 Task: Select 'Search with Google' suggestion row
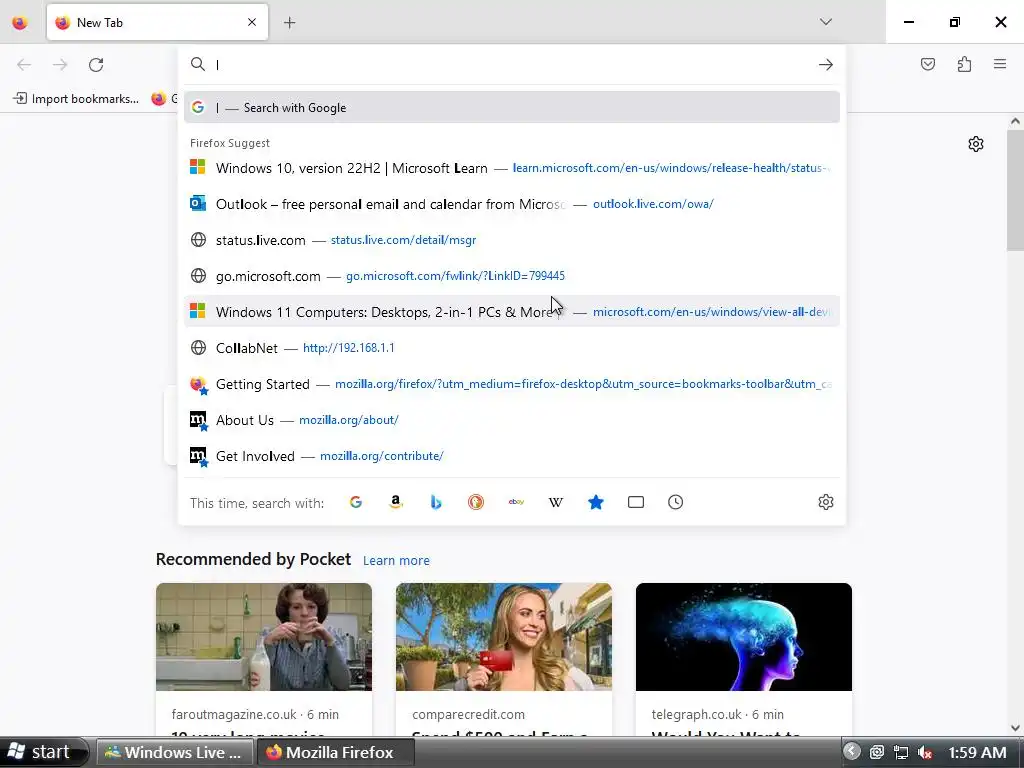[511, 108]
